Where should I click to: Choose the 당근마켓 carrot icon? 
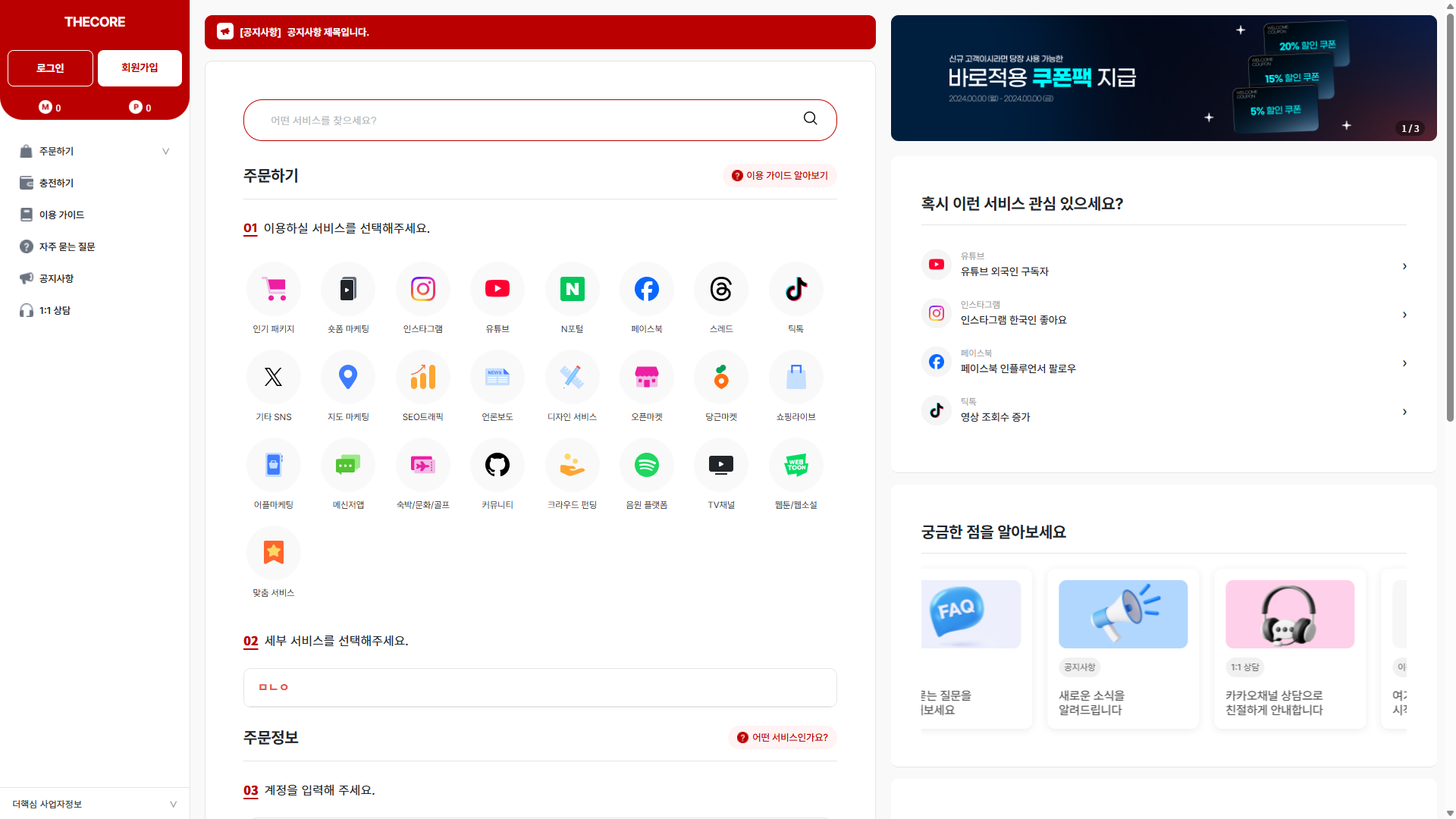click(721, 377)
